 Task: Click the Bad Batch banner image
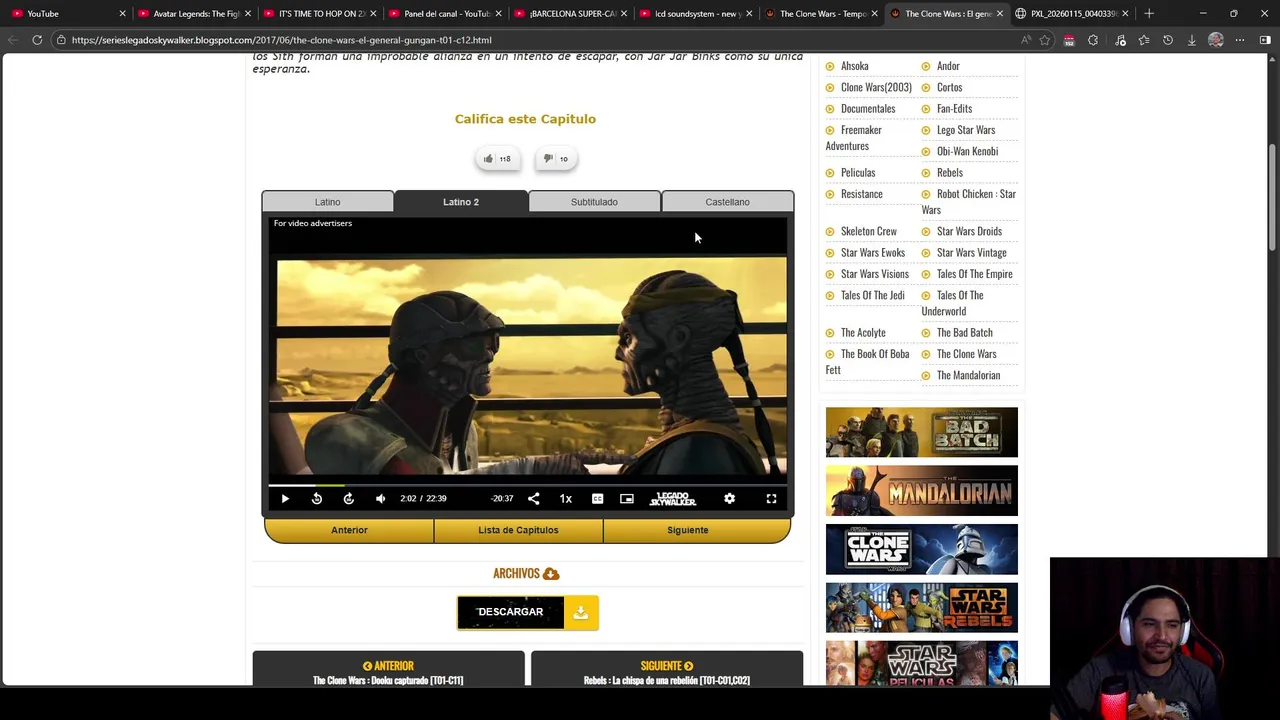tap(921, 432)
